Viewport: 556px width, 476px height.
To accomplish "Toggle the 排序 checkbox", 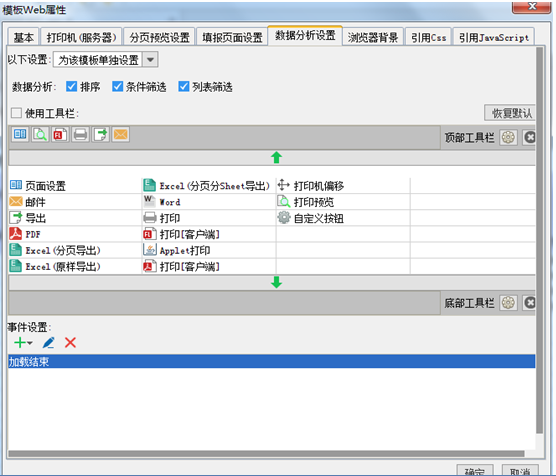I will click(72, 86).
